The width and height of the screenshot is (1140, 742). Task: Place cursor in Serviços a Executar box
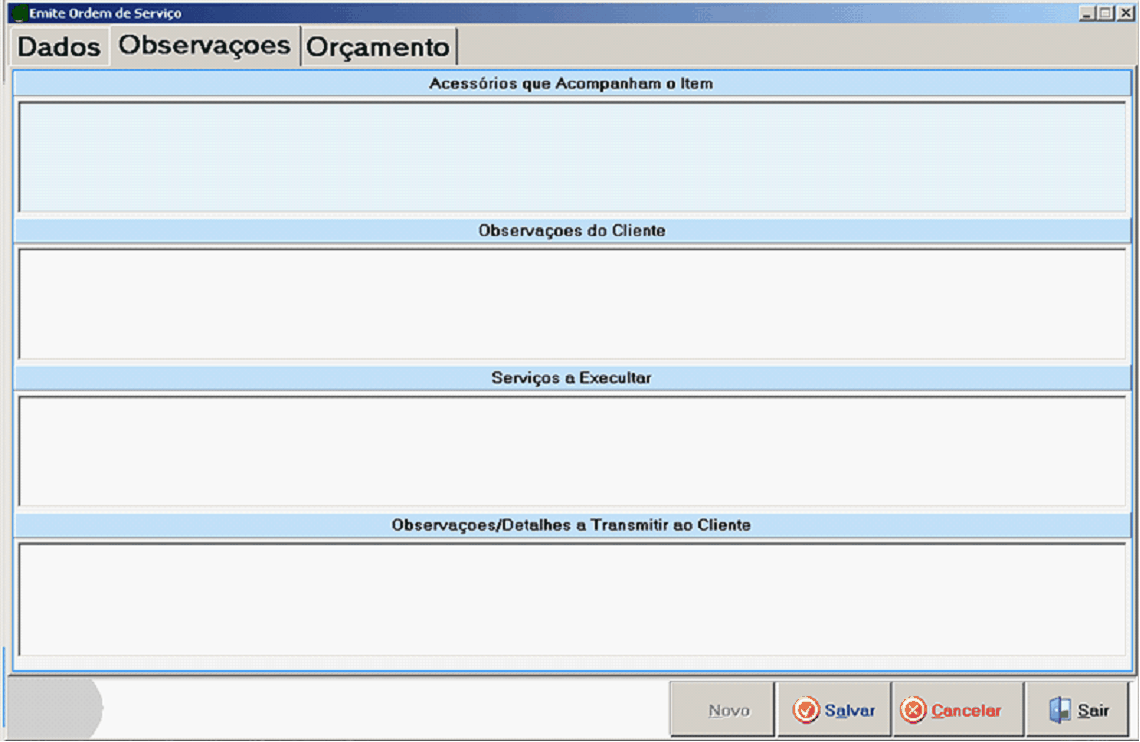click(571, 450)
